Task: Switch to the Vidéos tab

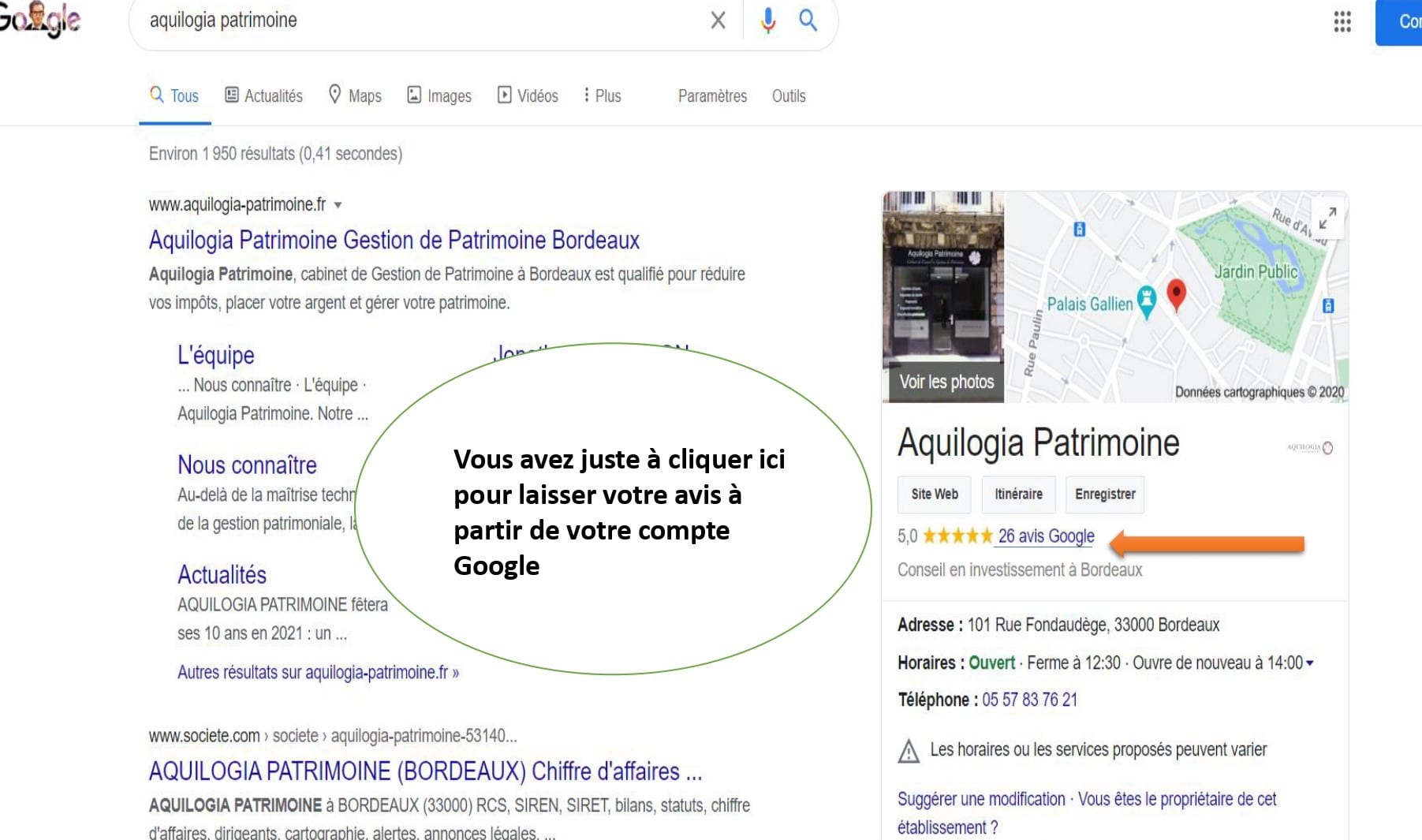Action: click(x=528, y=95)
